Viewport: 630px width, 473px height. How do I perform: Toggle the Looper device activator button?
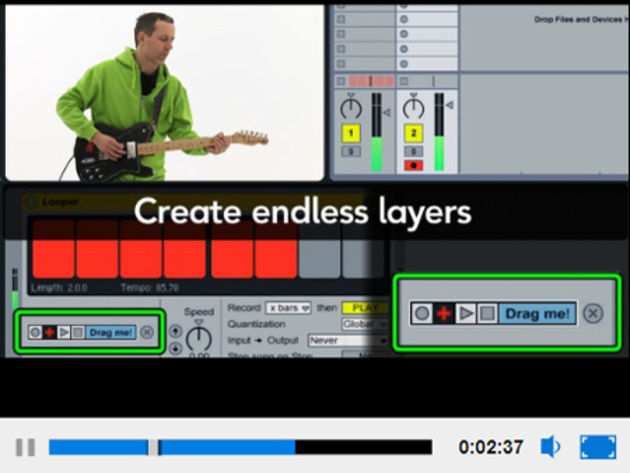coord(31,202)
